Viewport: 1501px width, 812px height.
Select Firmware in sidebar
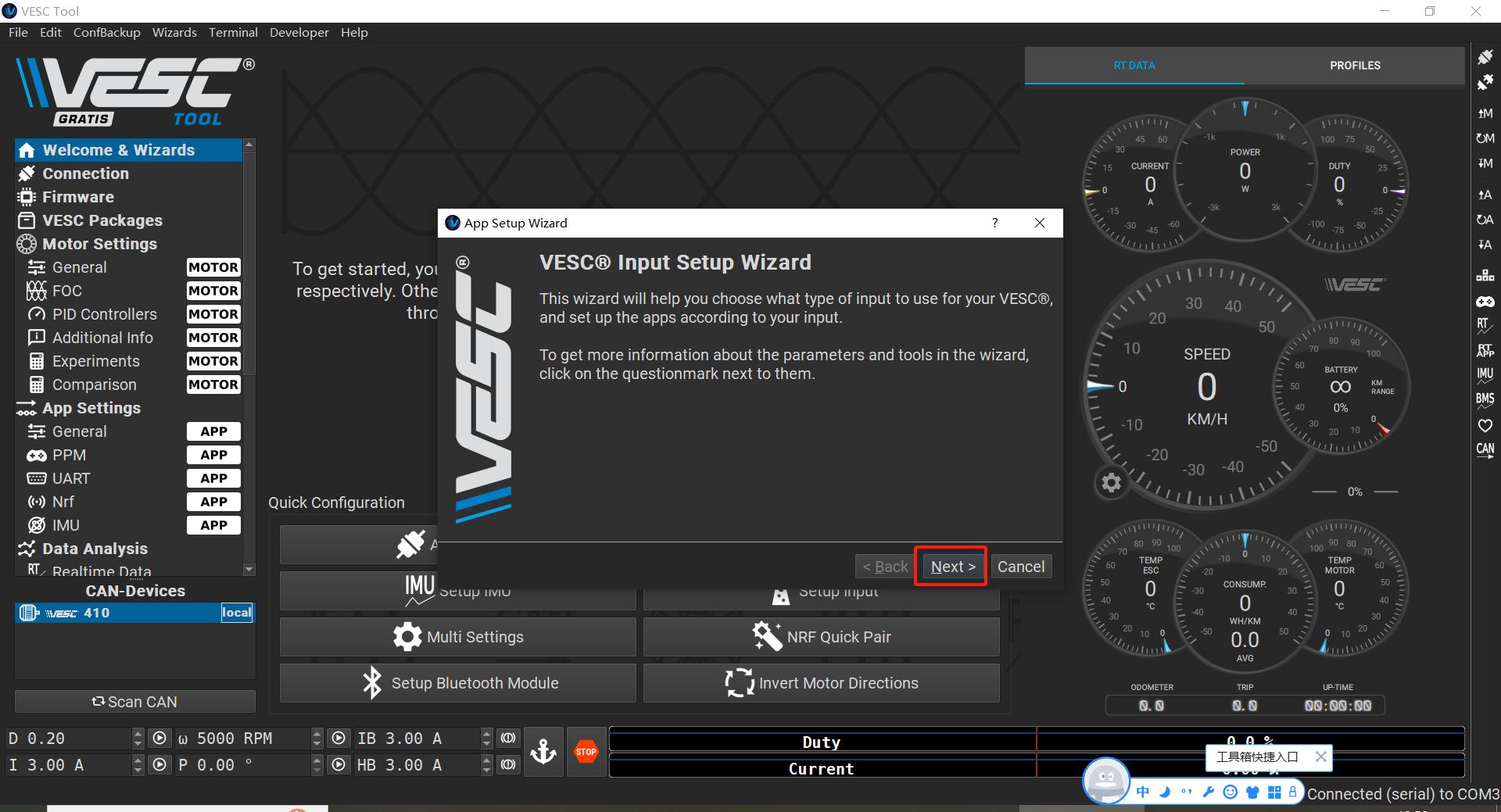pos(128,197)
